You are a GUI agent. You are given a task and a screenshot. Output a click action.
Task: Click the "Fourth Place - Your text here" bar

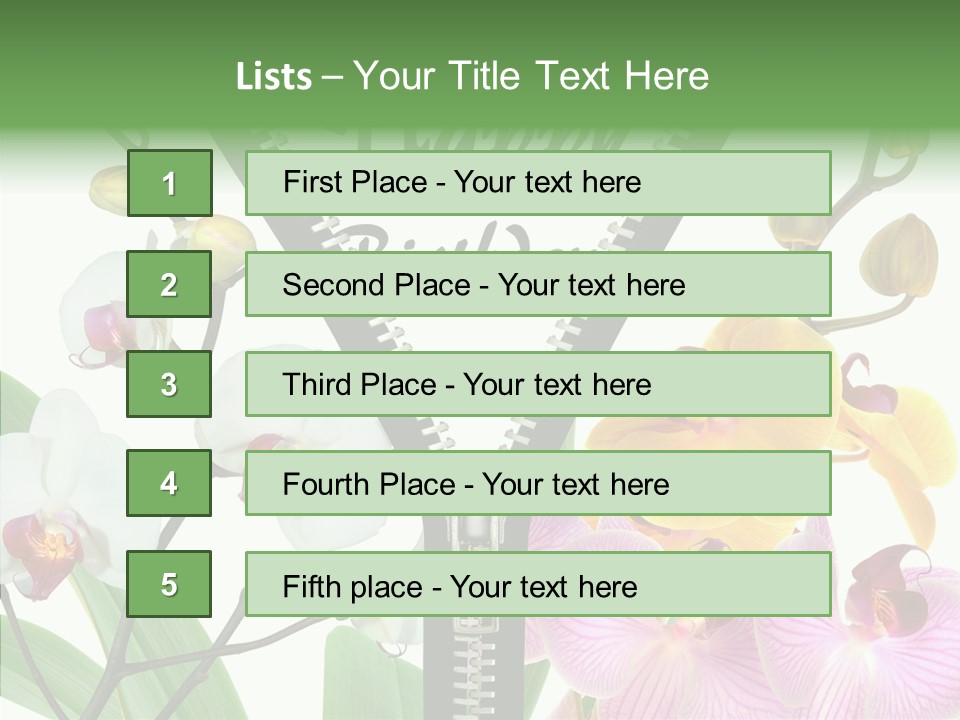point(538,484)
